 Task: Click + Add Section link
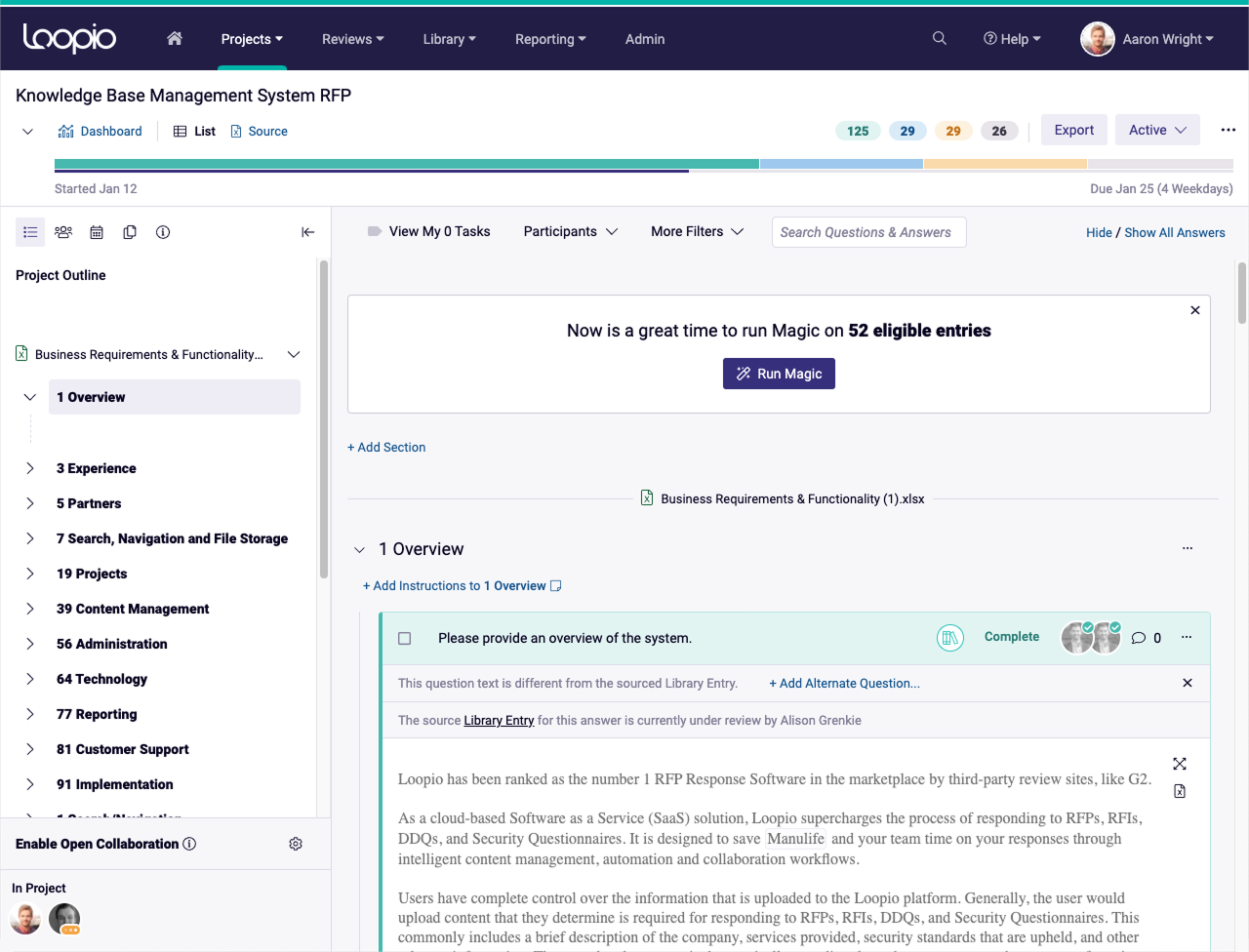tap(386, 447)
